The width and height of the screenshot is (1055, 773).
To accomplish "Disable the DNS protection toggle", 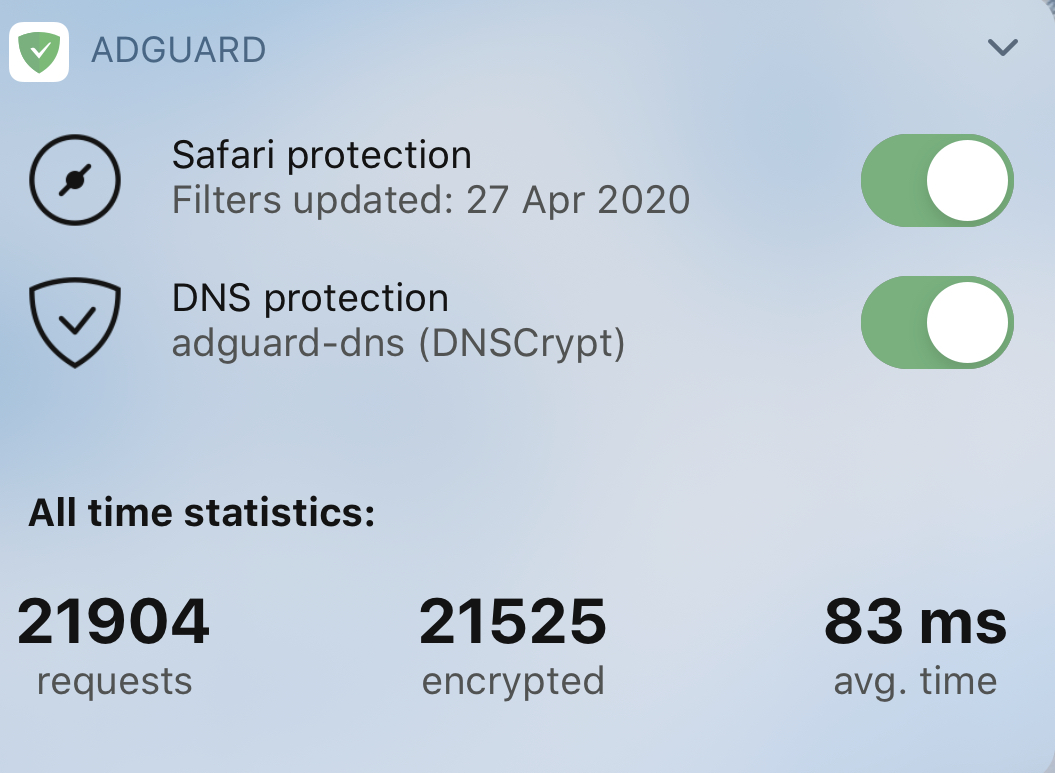I will (937, 324).
